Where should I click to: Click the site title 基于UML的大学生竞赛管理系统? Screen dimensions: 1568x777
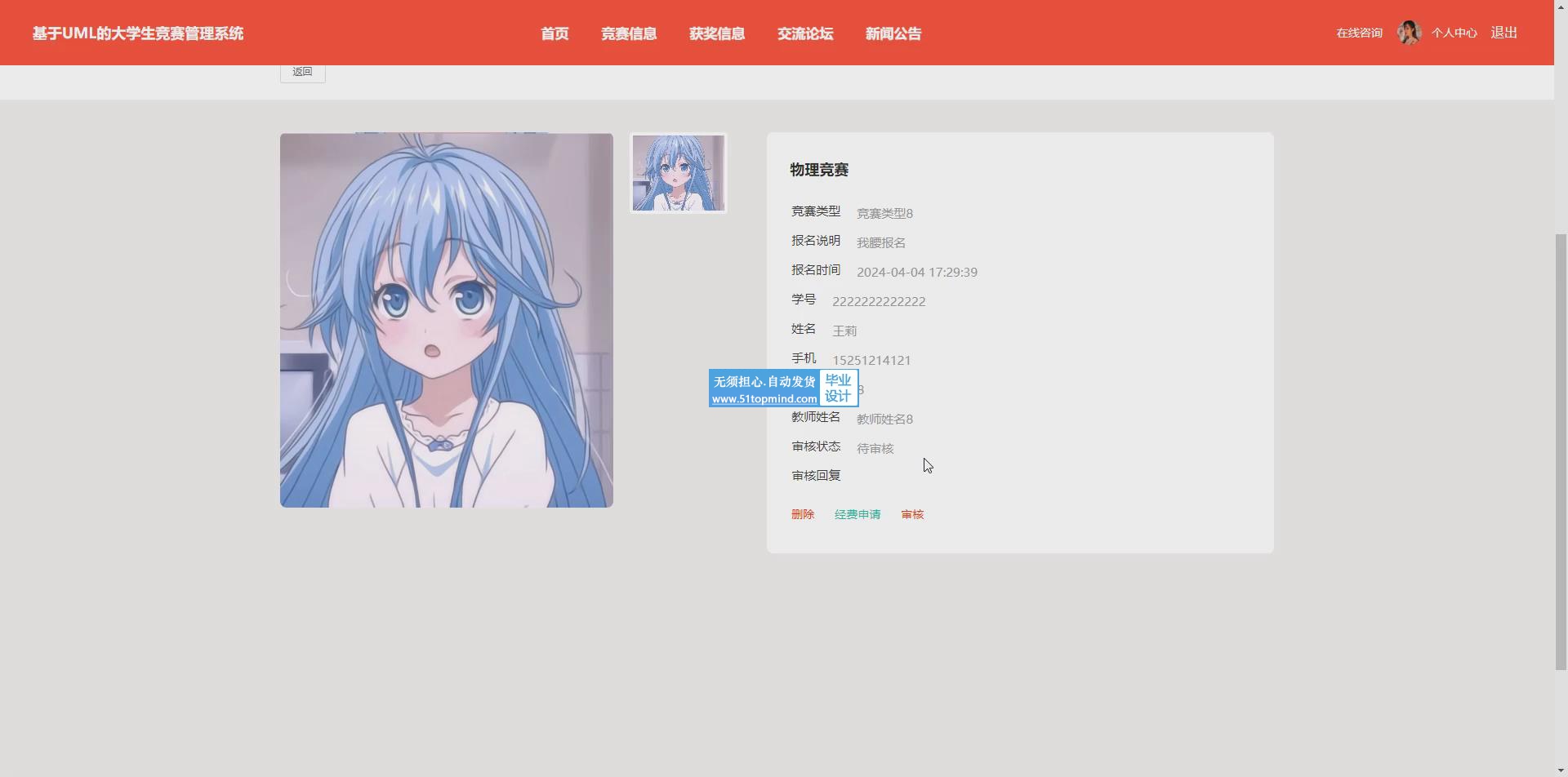click(x=138, y=33)
